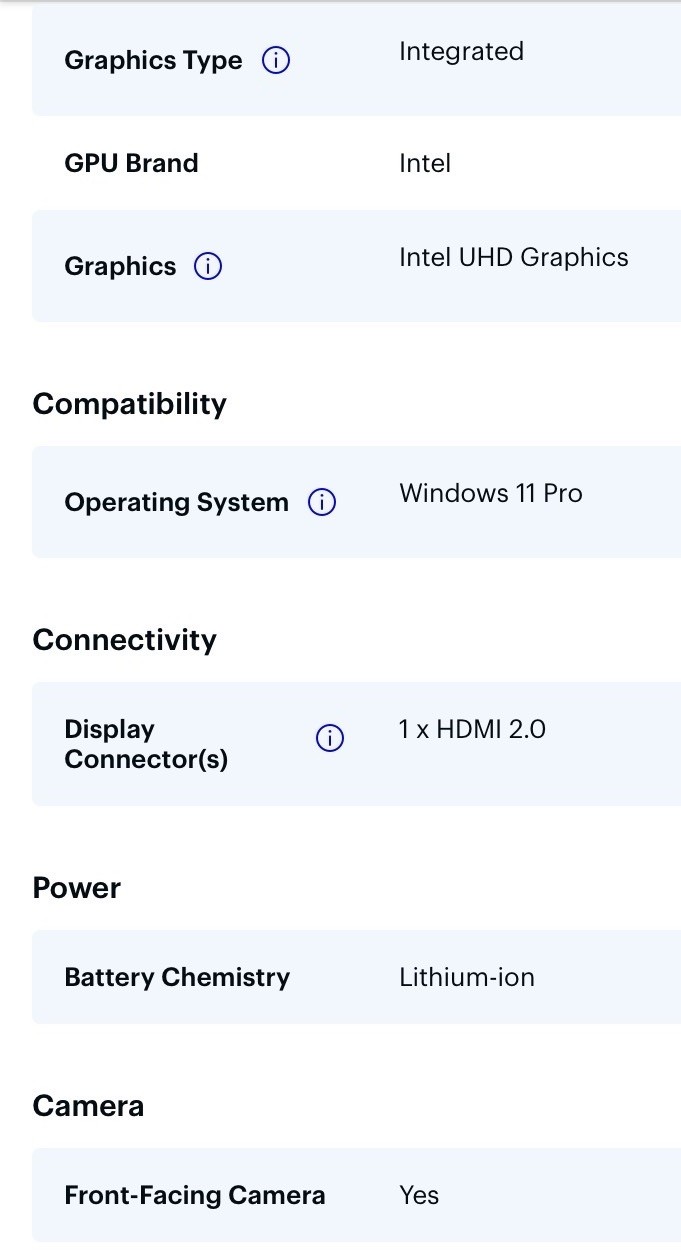
Task: Open the Graphics Type info icon
Action: (276, 61)
